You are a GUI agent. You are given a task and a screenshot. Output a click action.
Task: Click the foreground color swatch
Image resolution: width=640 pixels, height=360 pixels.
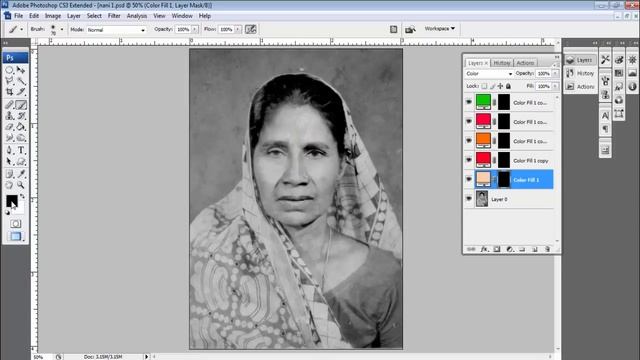tap(11, 201)
